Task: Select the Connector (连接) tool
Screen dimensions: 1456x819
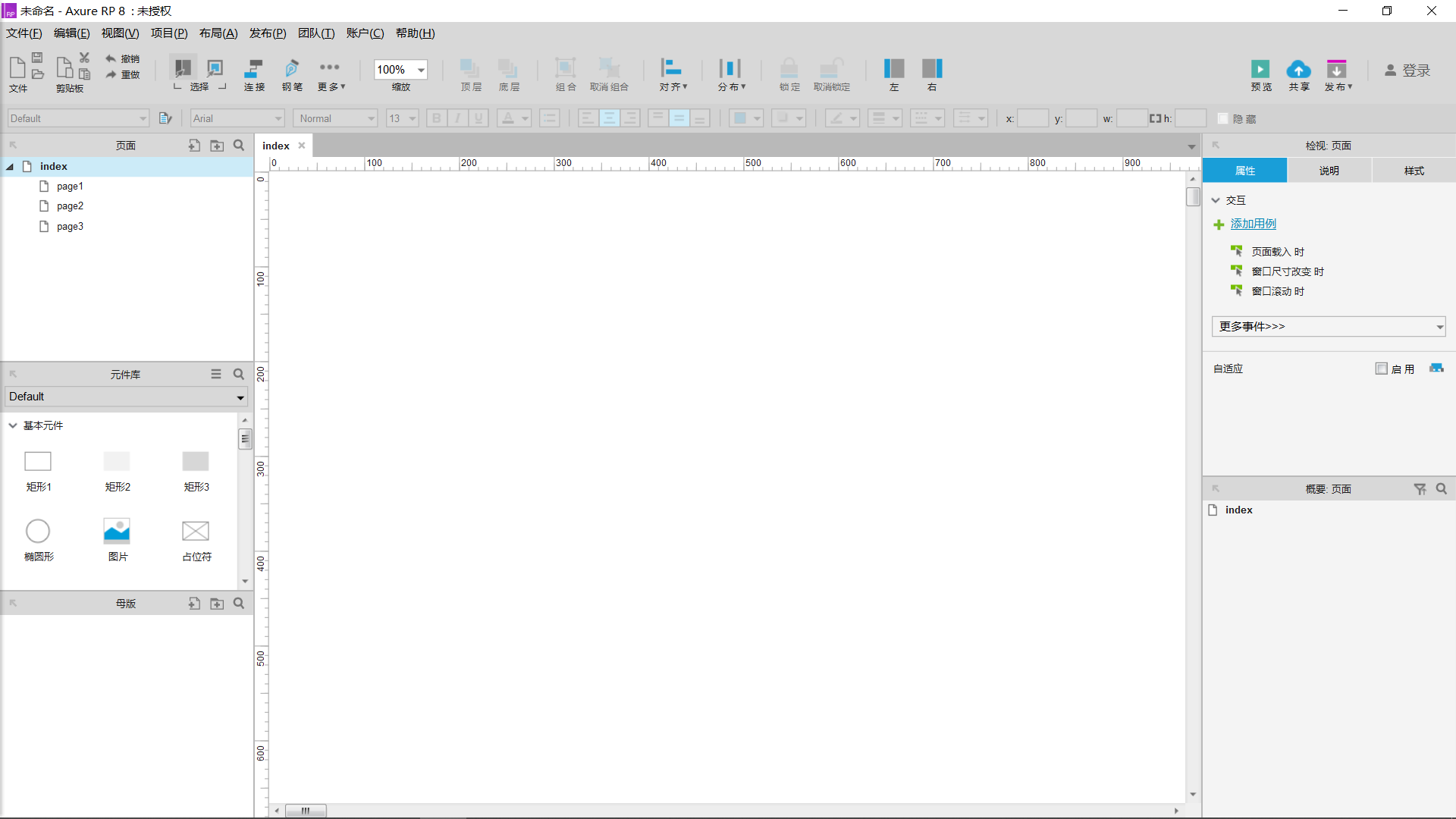Action: tap(254, 69)
